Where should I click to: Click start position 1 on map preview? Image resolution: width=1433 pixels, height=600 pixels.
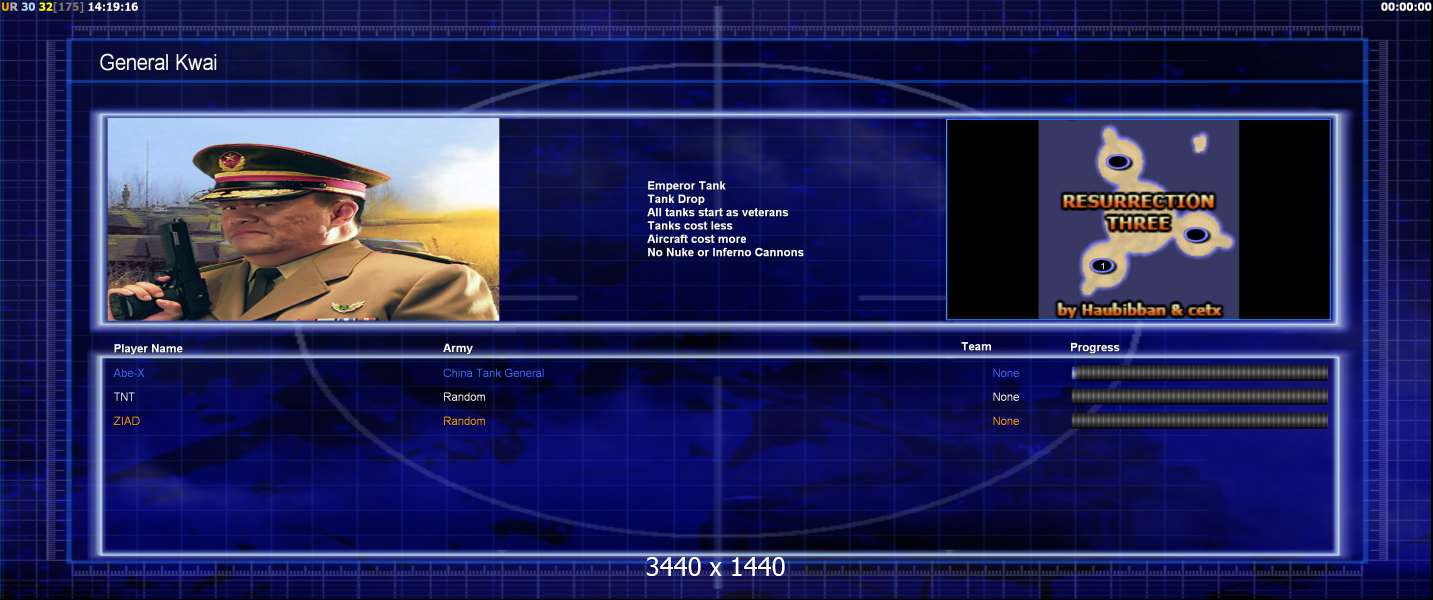[1101, 266]
